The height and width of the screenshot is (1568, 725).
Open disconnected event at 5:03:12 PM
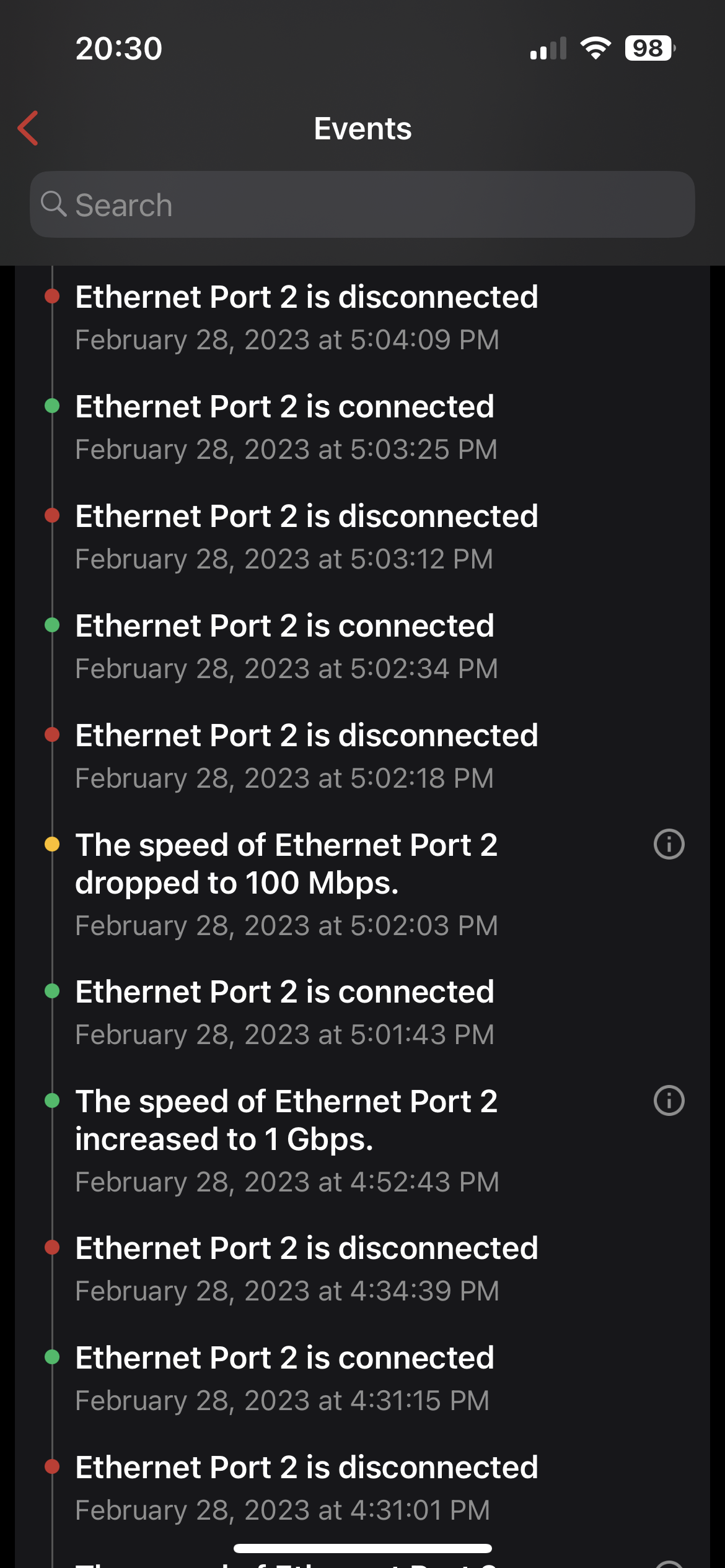pyautogui.click(x=306, y=536)
